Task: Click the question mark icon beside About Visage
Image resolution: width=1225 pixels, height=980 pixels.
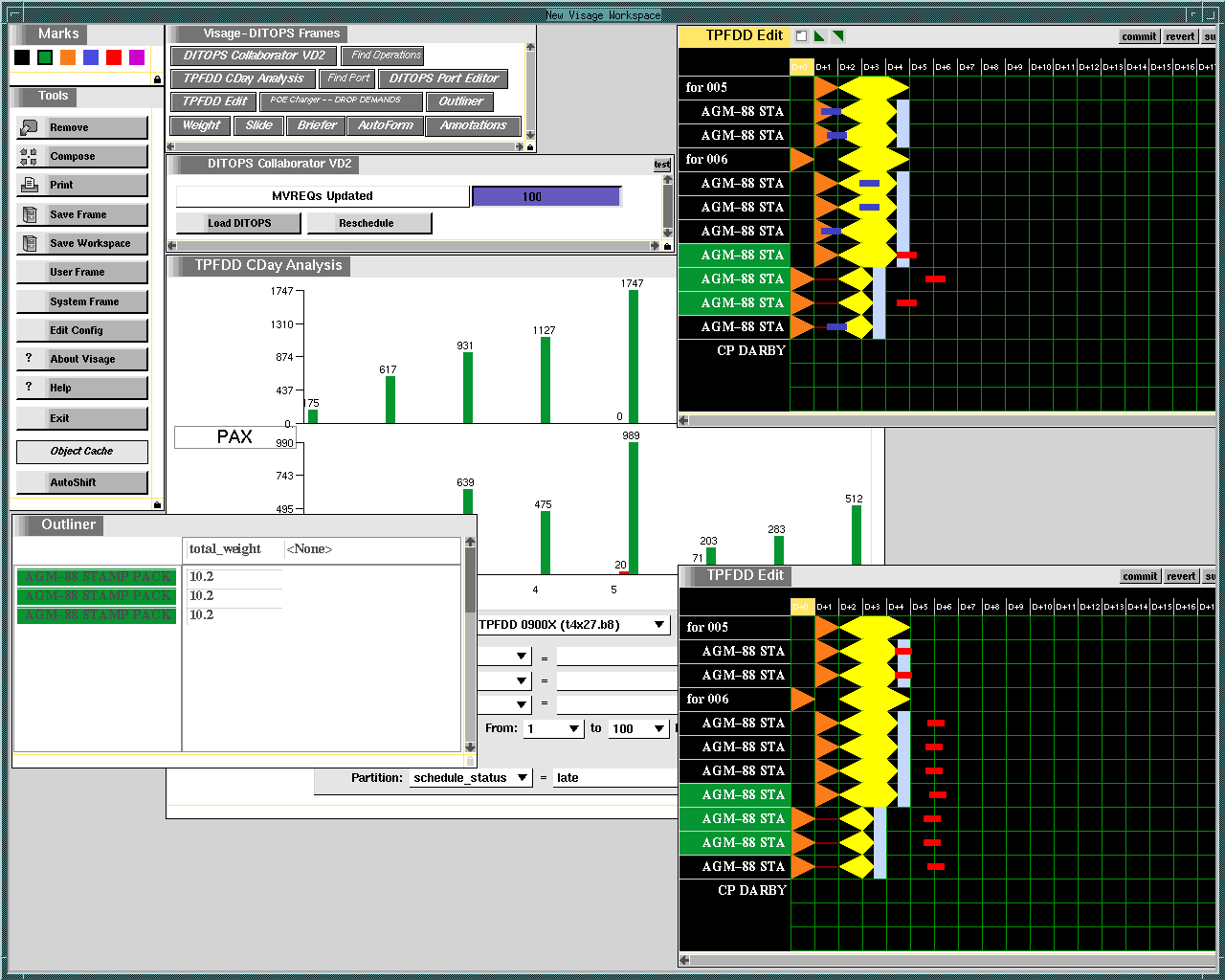Action: click(29, 358)
